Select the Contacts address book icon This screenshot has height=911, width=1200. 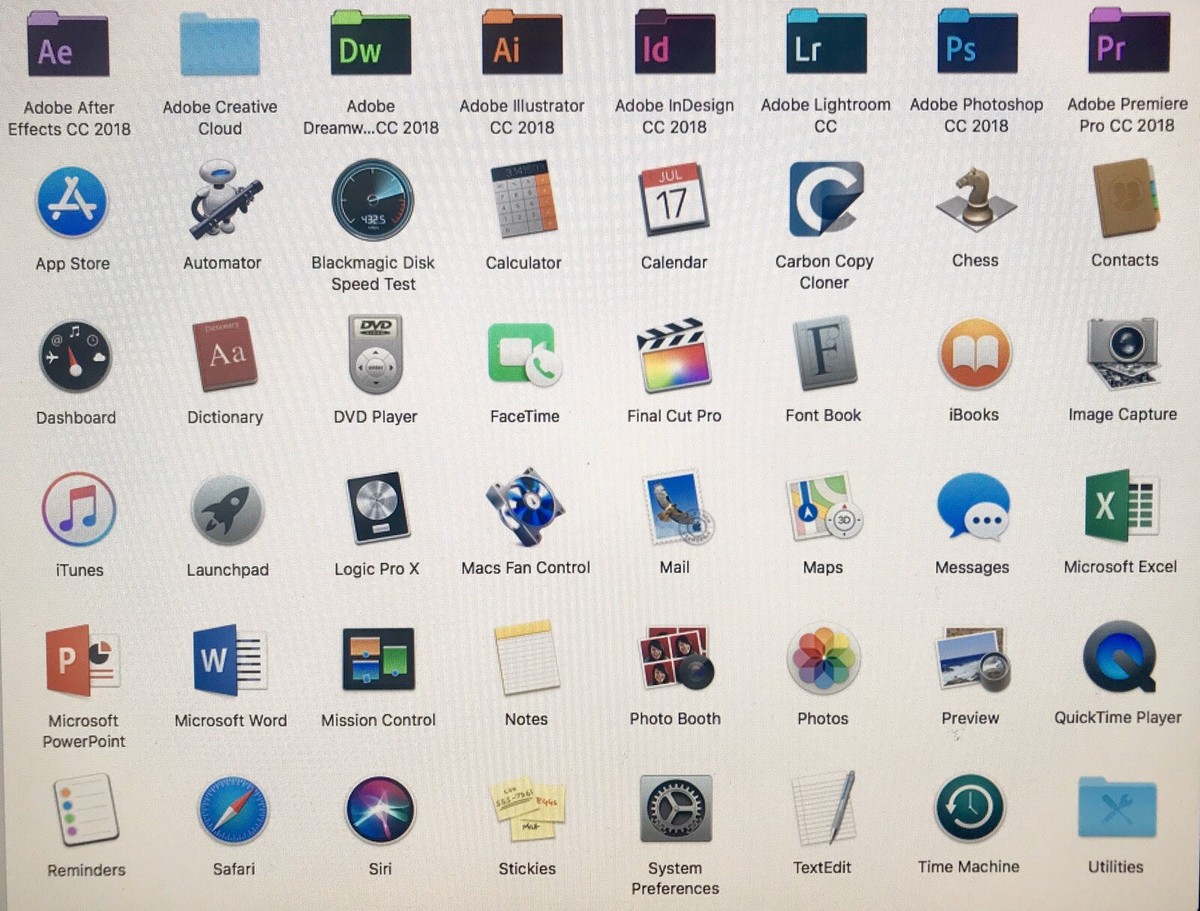pos(1125,197)
